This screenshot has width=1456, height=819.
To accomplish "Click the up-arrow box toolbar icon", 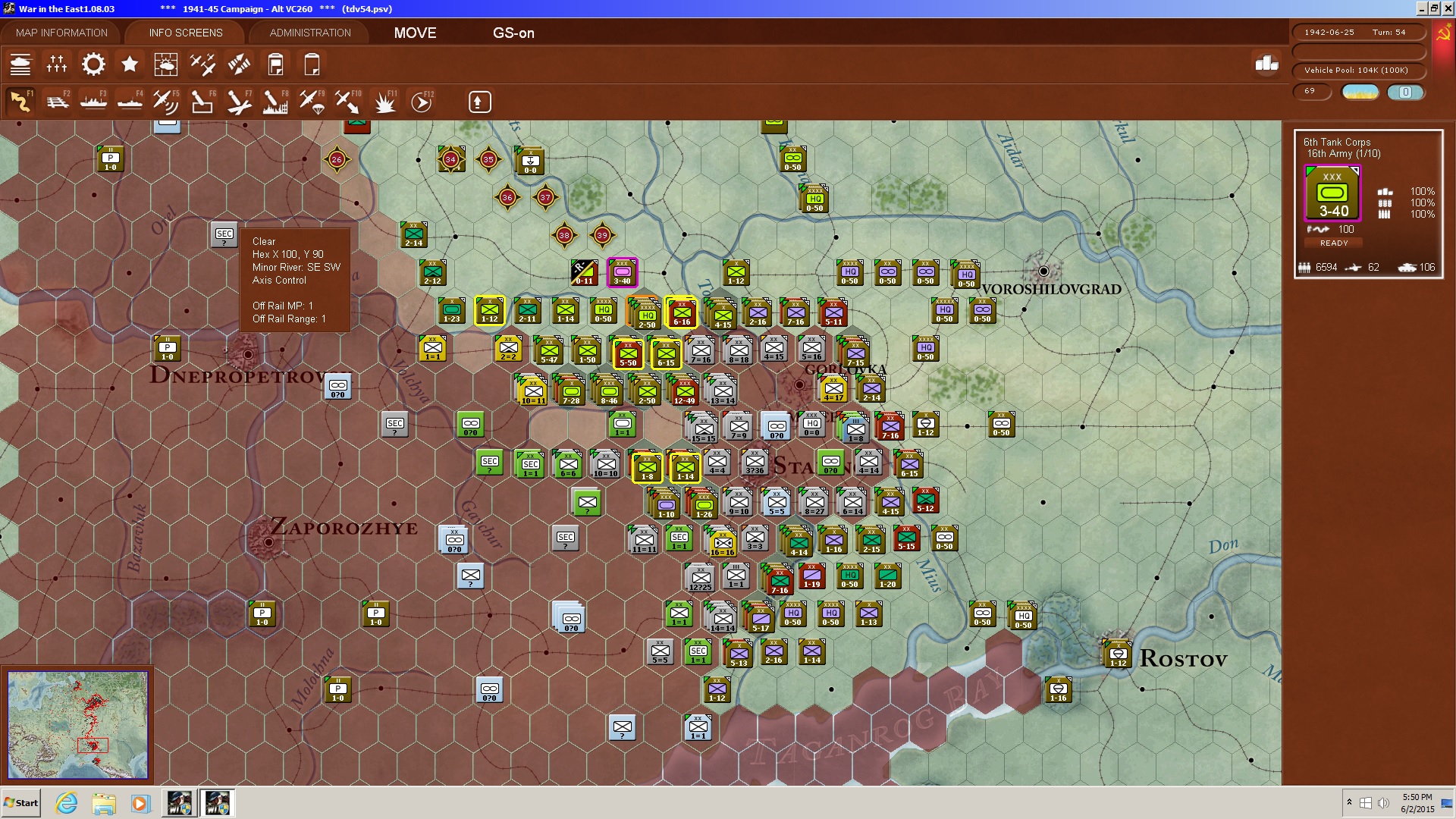I will pyautogui.click(x=479, y=102).
